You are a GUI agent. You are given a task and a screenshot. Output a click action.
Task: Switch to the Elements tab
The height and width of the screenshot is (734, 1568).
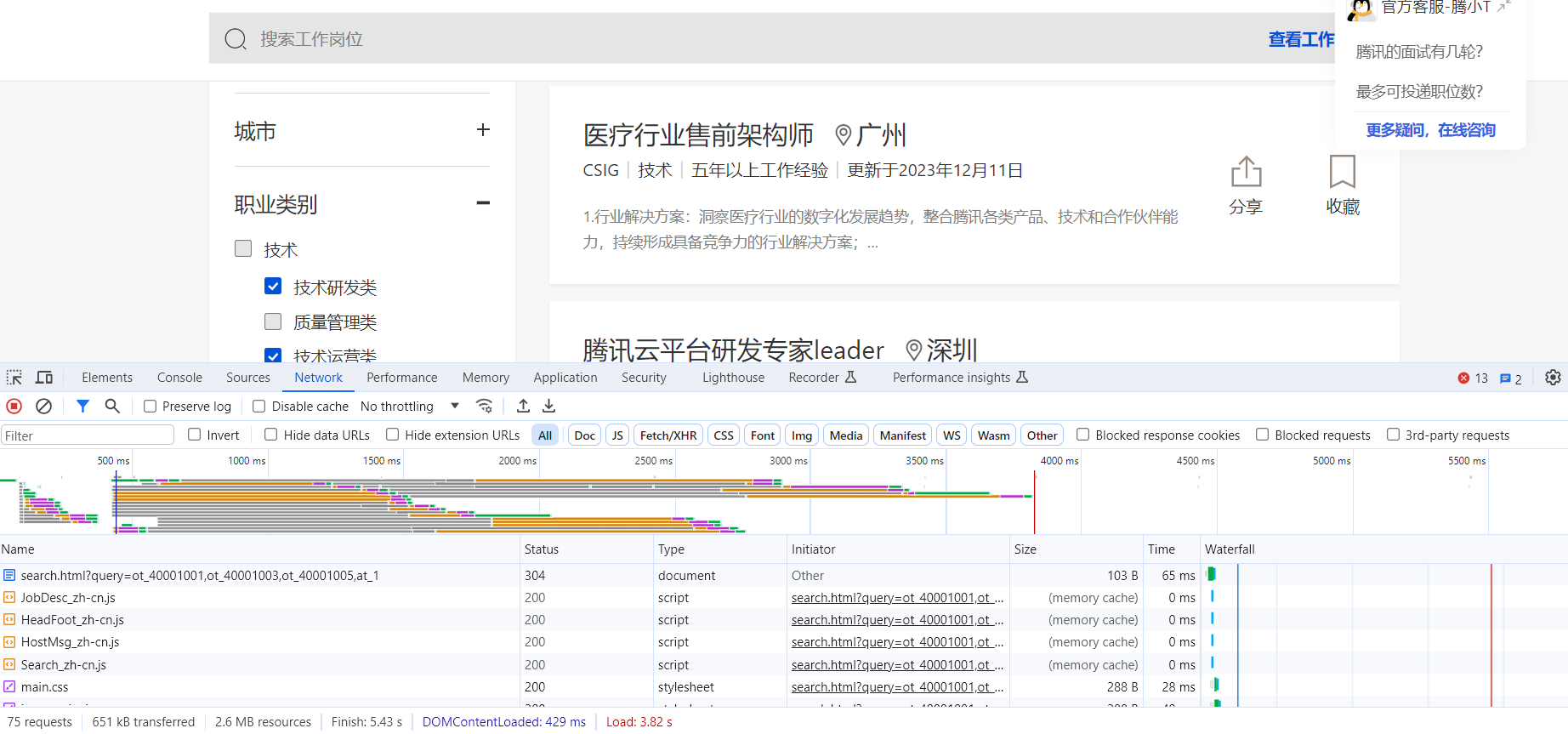coord(107,378)
